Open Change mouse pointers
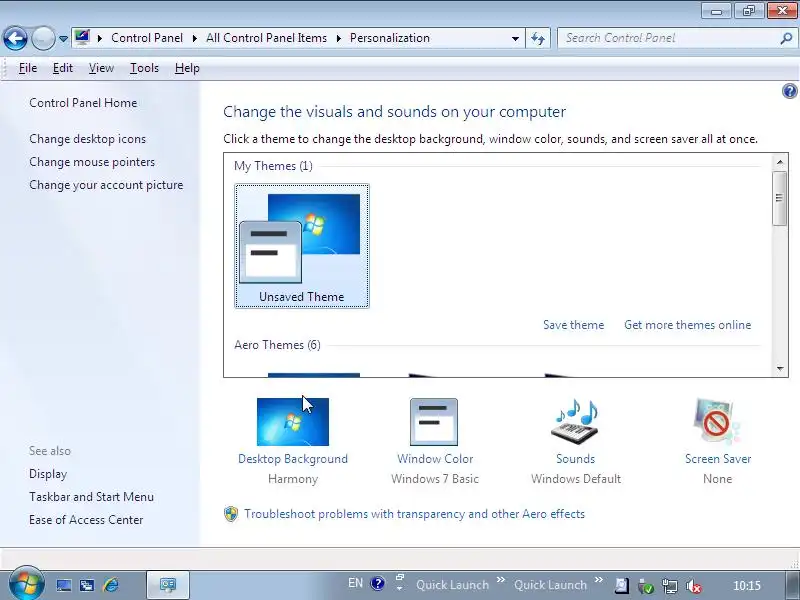 click(x=92, y=162)
